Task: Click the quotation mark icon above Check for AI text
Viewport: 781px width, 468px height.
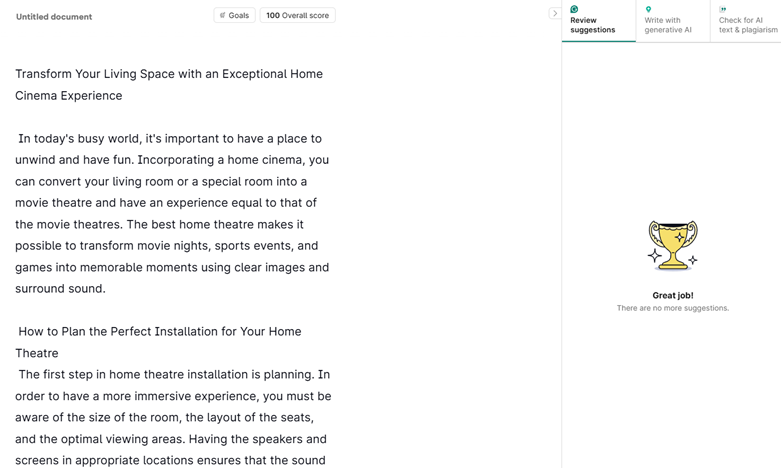Action: (723, 10)
